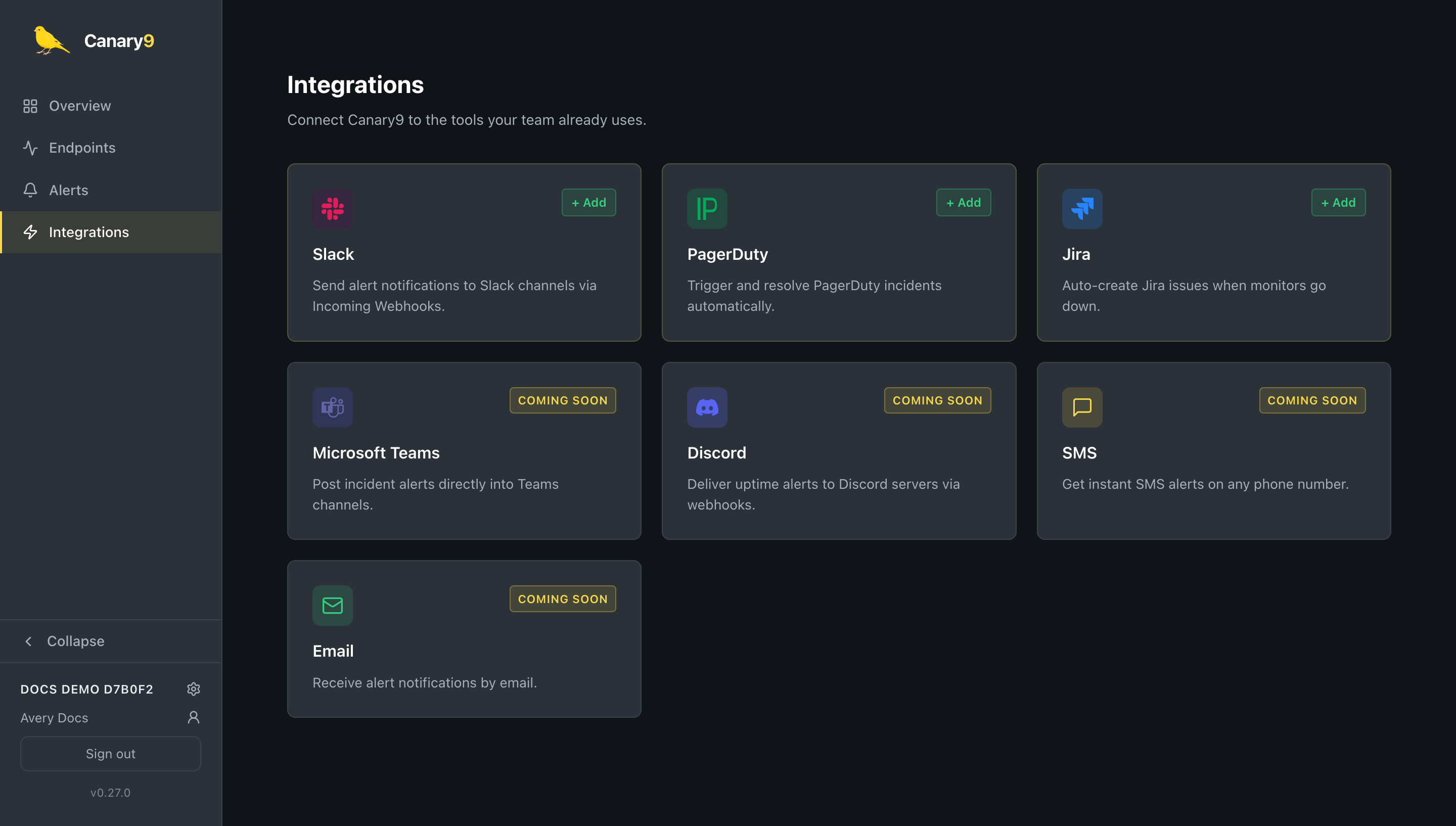Click the Email card title

pyautogui.click(x=333, y=651)
